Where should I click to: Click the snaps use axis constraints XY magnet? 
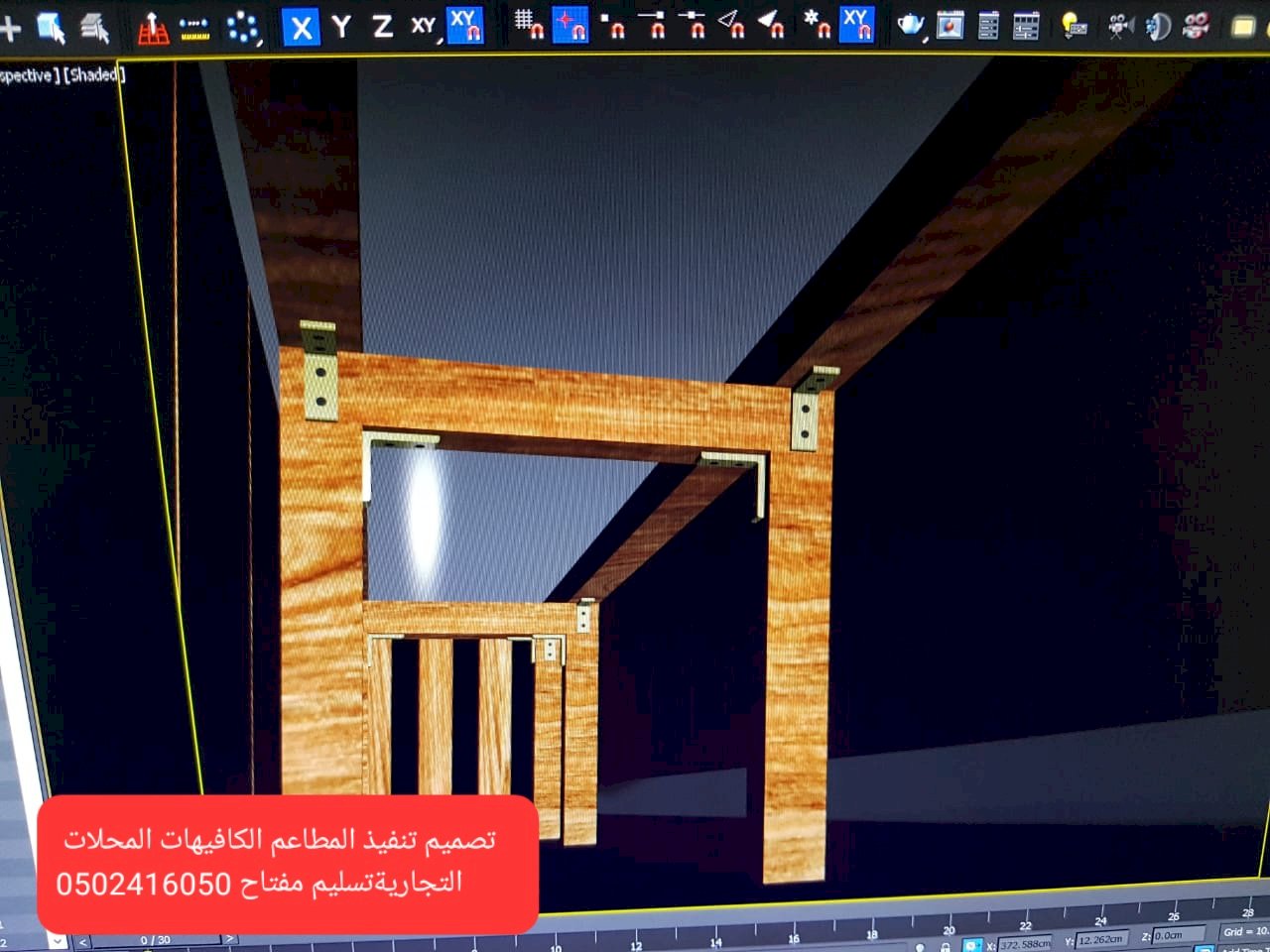coord(856,25)
